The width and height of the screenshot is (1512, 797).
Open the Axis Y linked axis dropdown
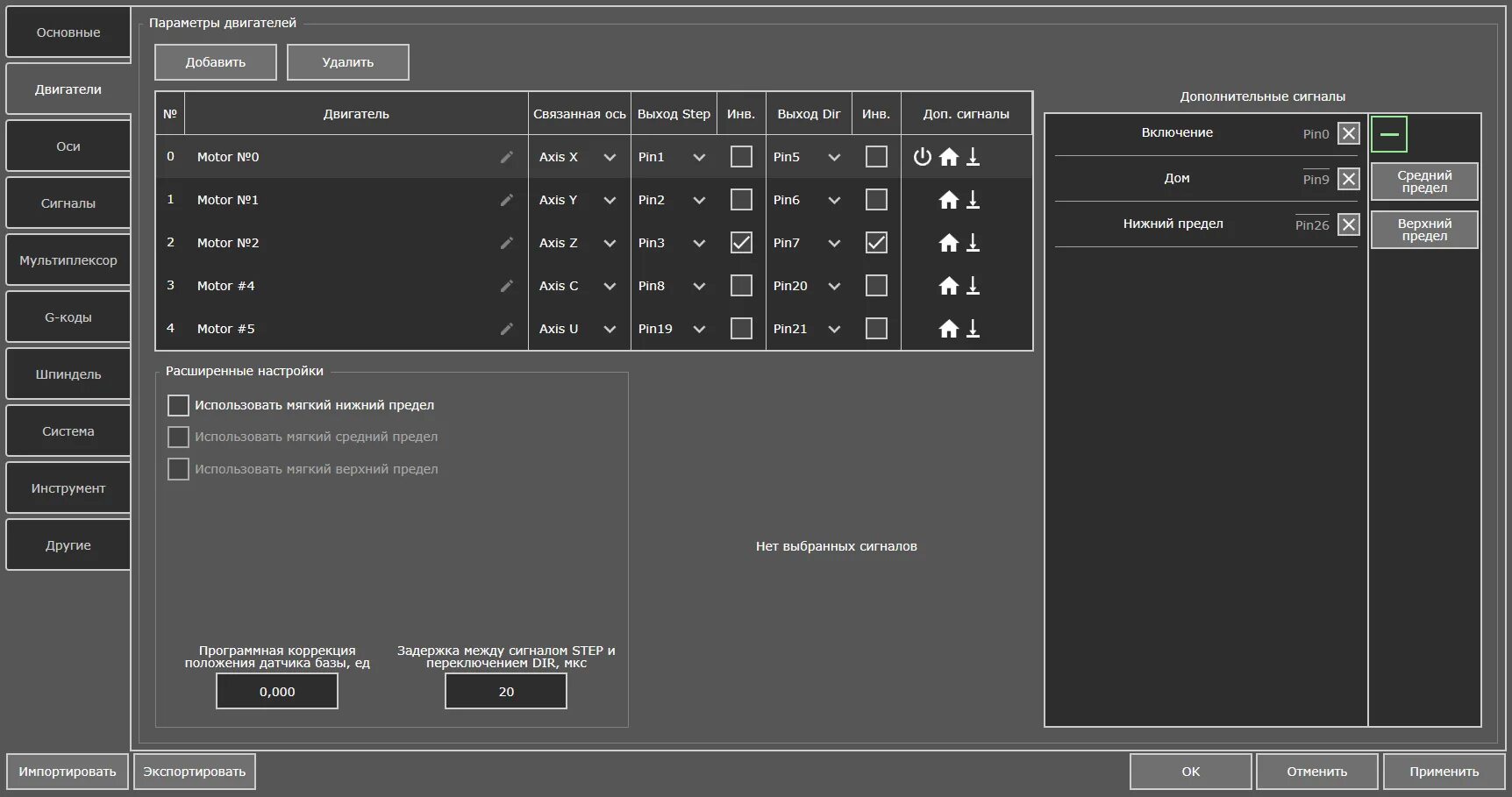tap(579, 200)
